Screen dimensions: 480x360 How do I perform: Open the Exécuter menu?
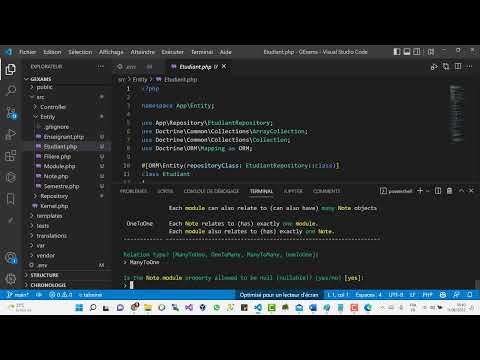[173, 52]
